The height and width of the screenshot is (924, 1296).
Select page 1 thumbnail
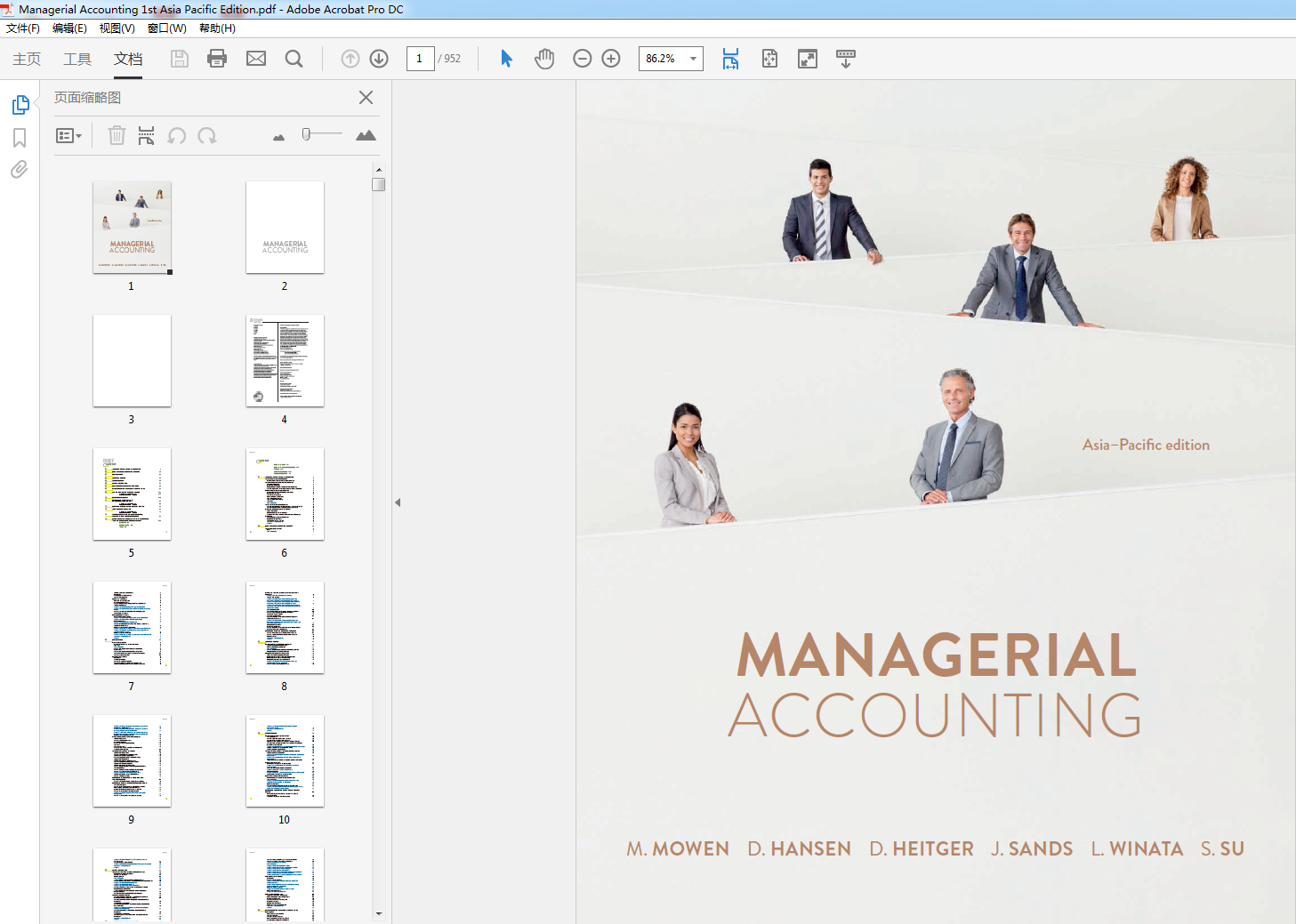coord(132,228)
